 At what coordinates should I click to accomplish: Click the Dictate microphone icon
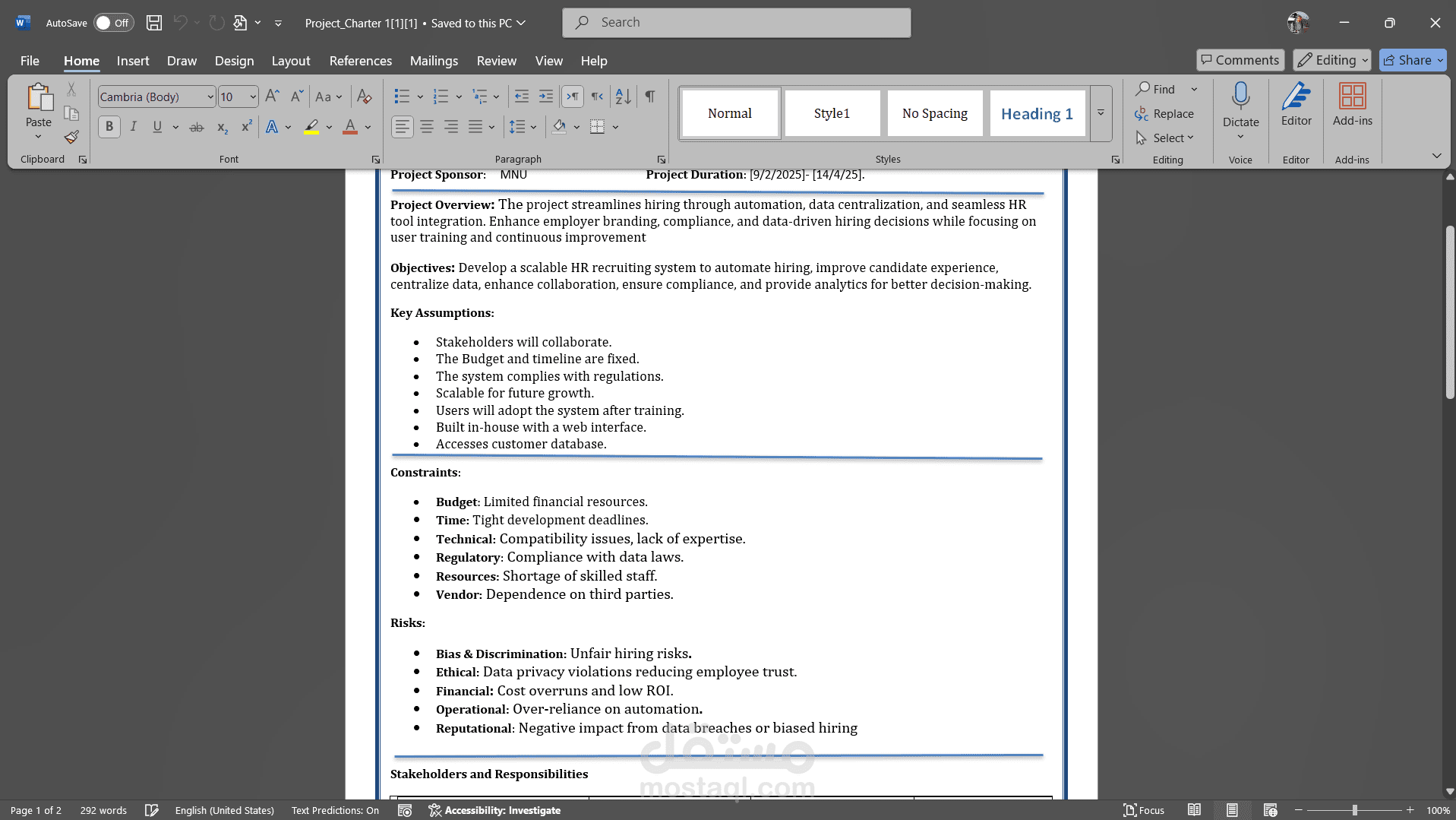[x=1240, y=96]
